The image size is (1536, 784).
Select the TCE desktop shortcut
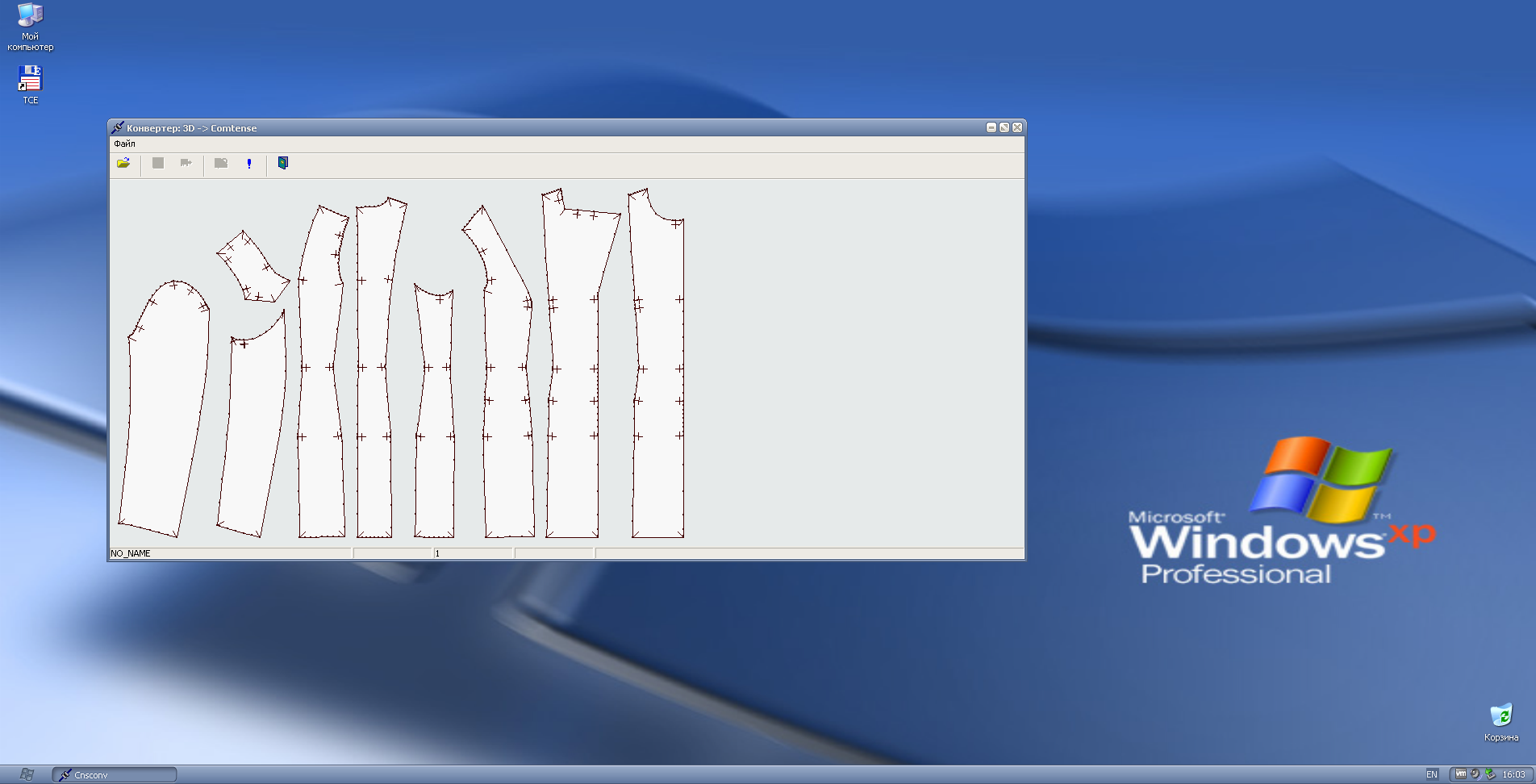pos(30,85)
